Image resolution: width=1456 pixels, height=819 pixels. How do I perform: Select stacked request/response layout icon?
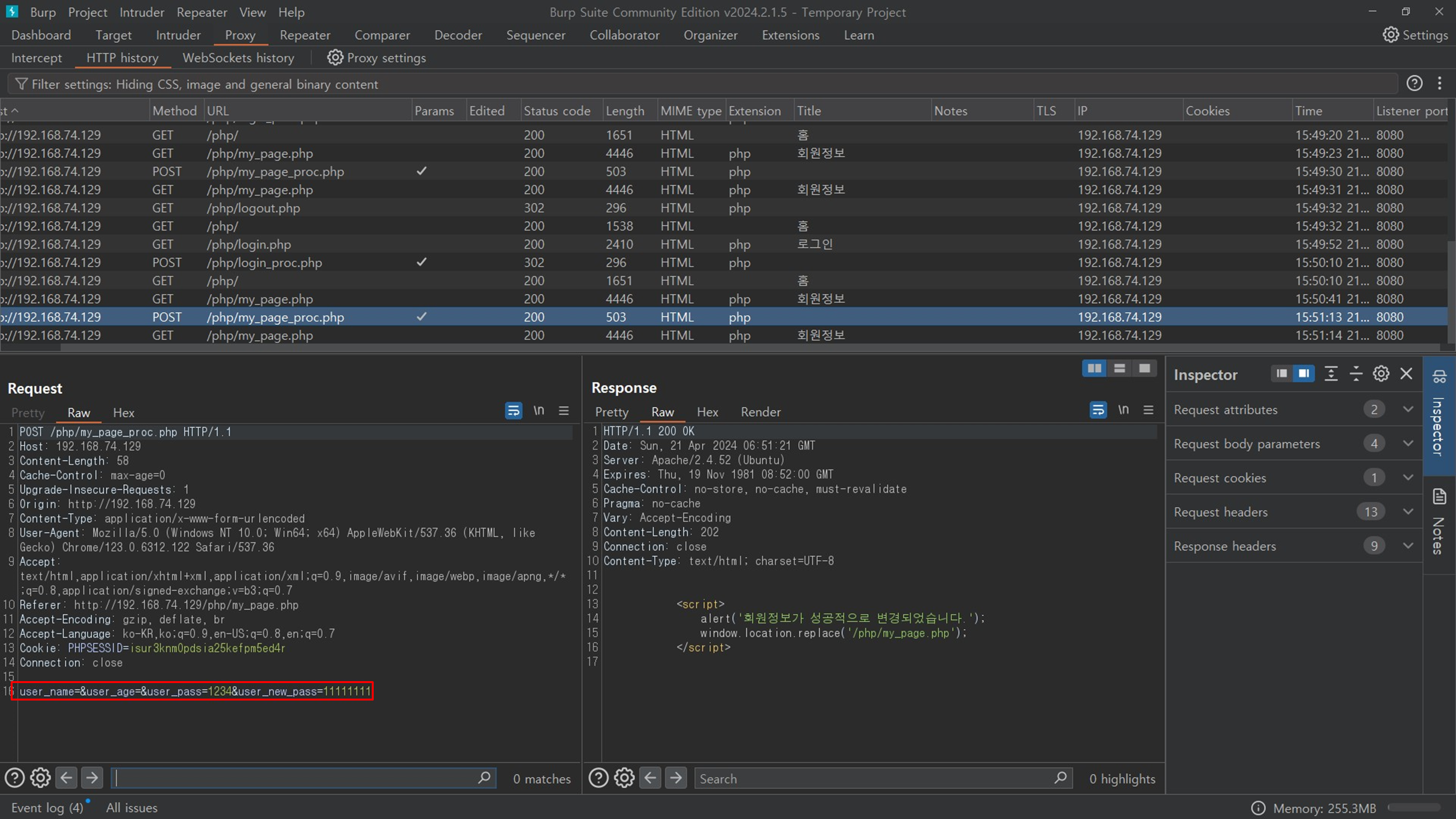(1119, 368)
